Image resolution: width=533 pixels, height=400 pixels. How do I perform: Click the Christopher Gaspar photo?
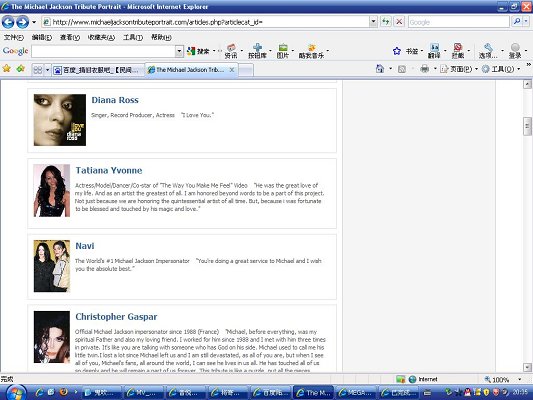tap(52, 337)
